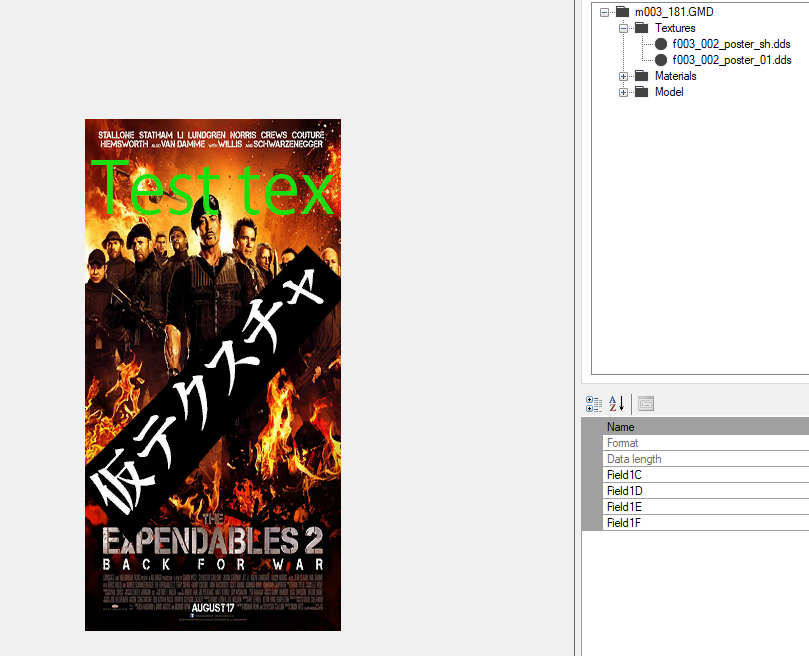Select the m003_181.GMD root label
Image resolution: width=809 pixels, height=656 pixels.
point(674,12)
